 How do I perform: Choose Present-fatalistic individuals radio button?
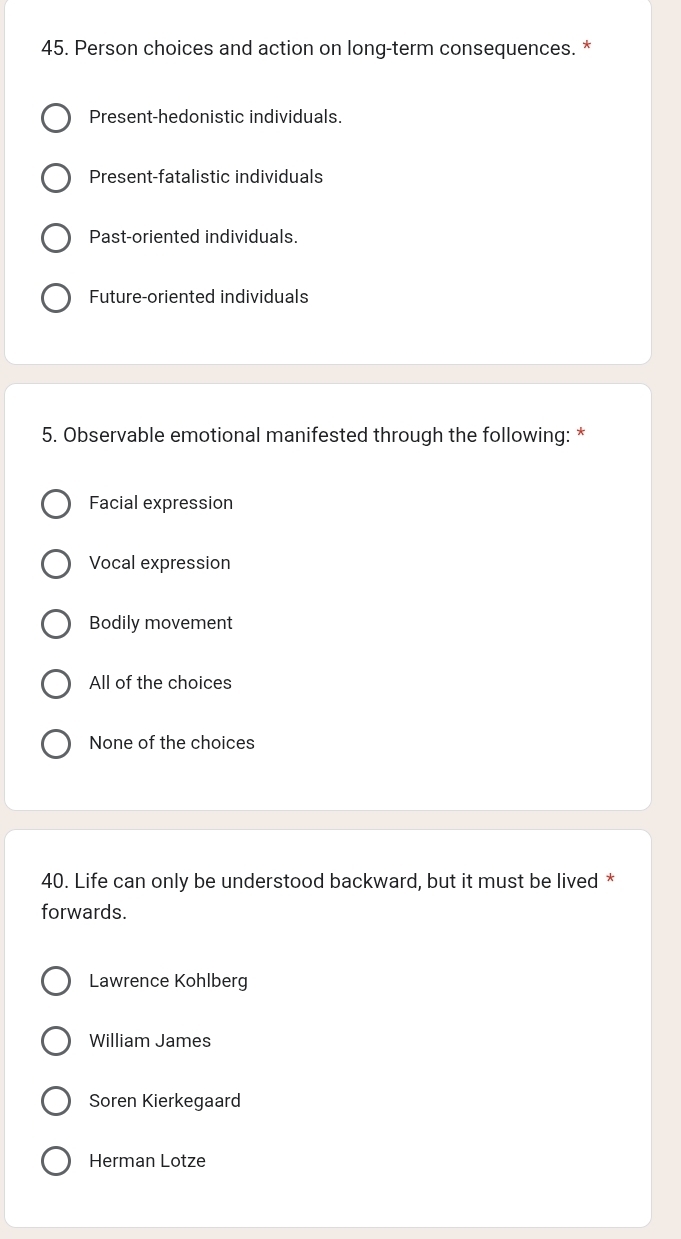point(56,178)
